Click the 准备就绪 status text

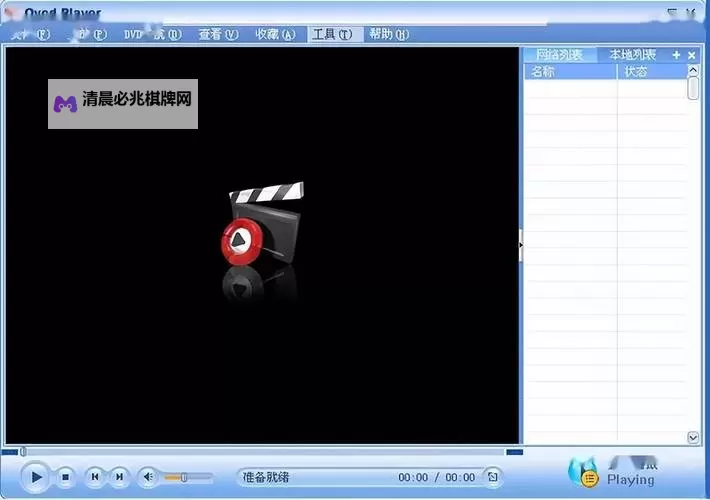[266, 477]
